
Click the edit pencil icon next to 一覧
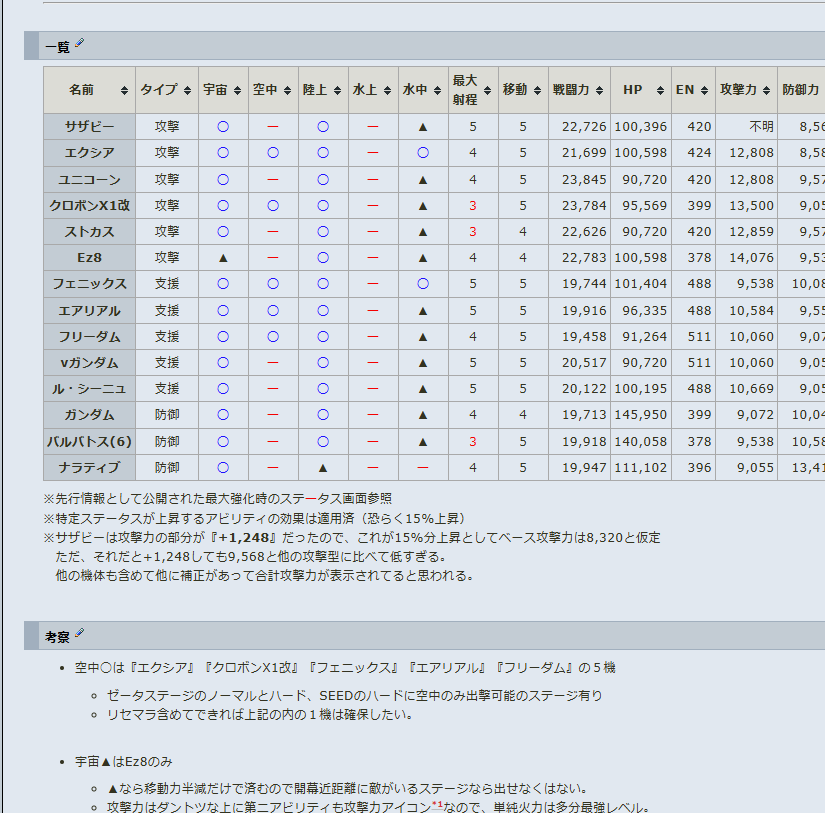click(x=79, y=43)
